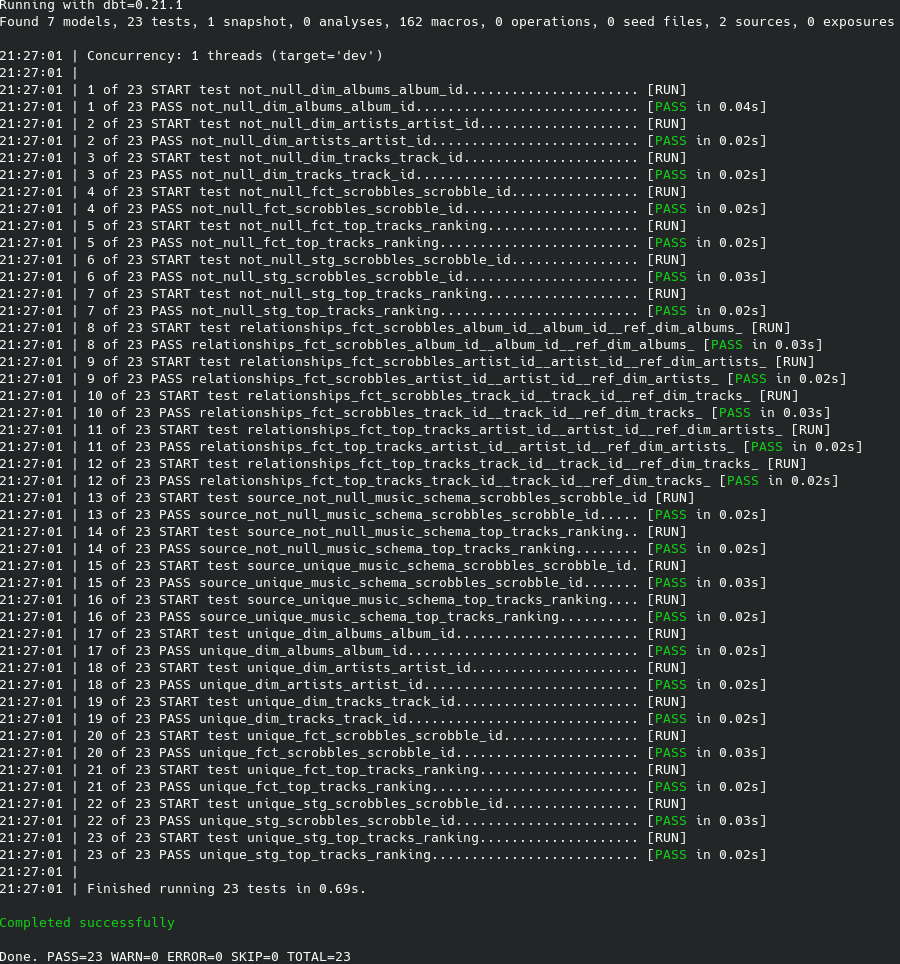The width and height of the screenshot is (900, 964).
Task: Click [RUN] on '17 of 23 START' line
Action: click(x=667, y=633)
